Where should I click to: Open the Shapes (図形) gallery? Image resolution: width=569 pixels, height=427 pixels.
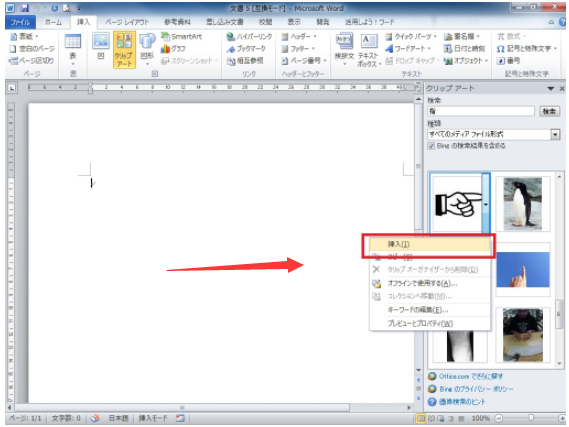click(x=147, y=49)
